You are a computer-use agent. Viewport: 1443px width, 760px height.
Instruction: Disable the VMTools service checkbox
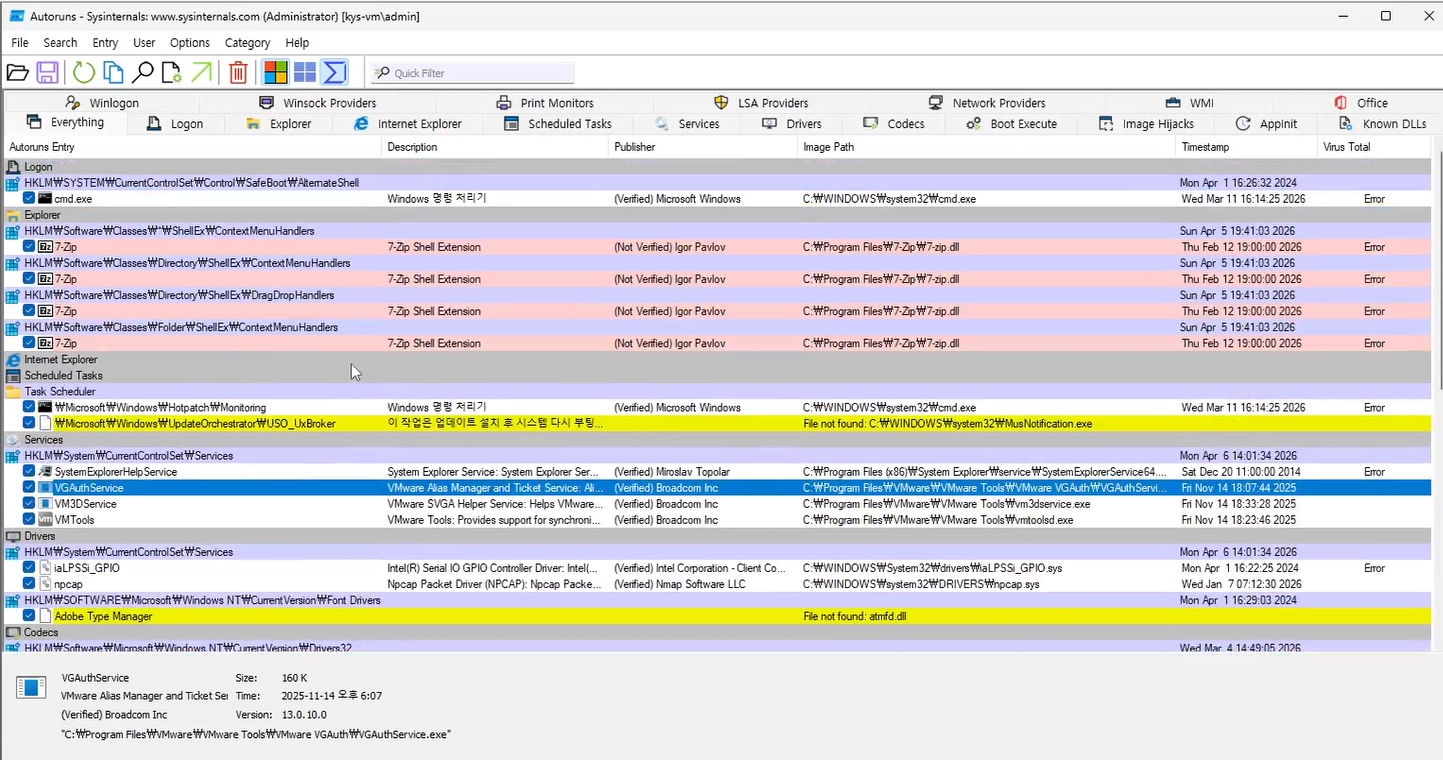coord(29,520)
